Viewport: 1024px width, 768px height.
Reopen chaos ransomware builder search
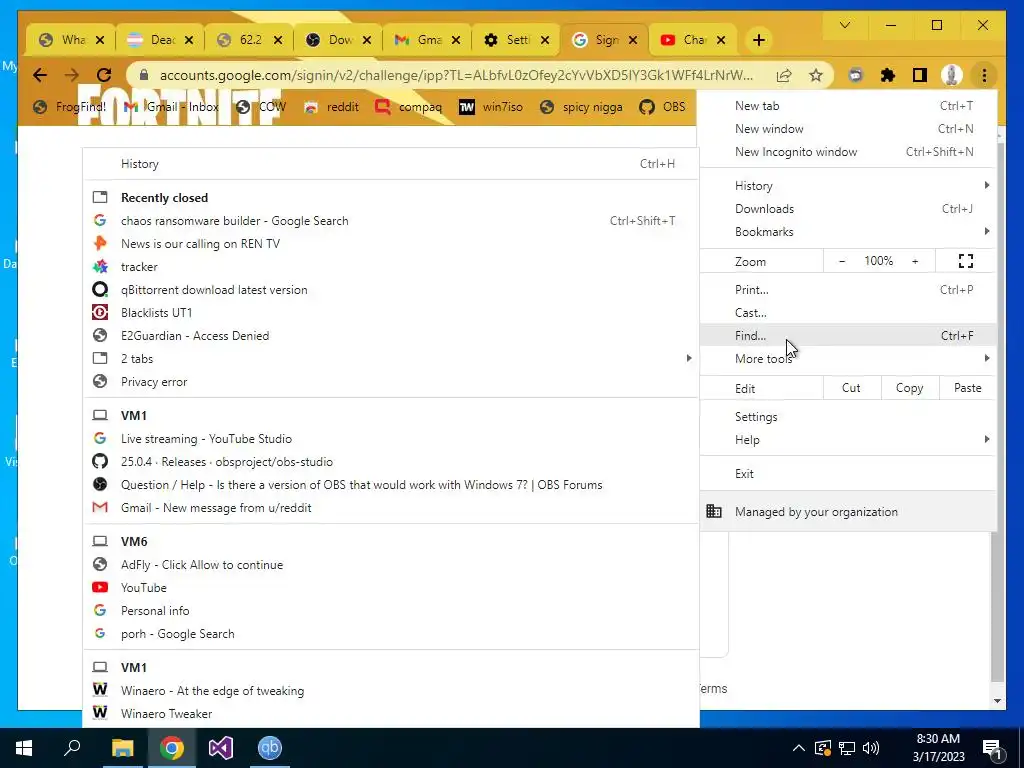(x=391, y=221)
